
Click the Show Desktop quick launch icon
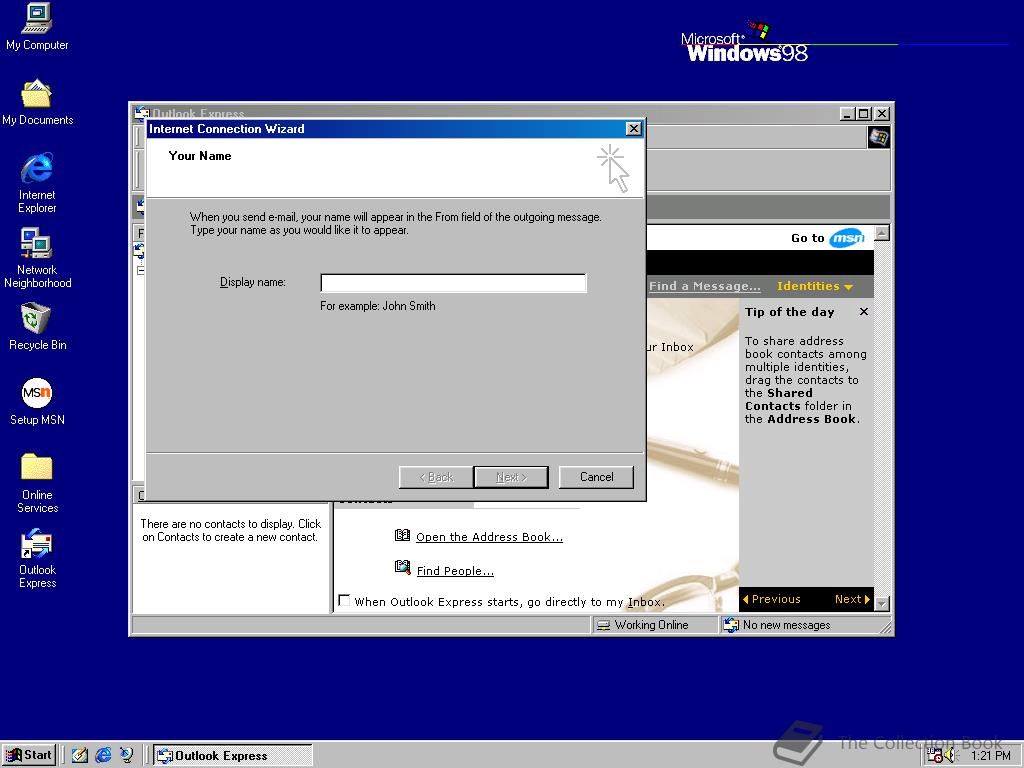click(x=80, y=755)
